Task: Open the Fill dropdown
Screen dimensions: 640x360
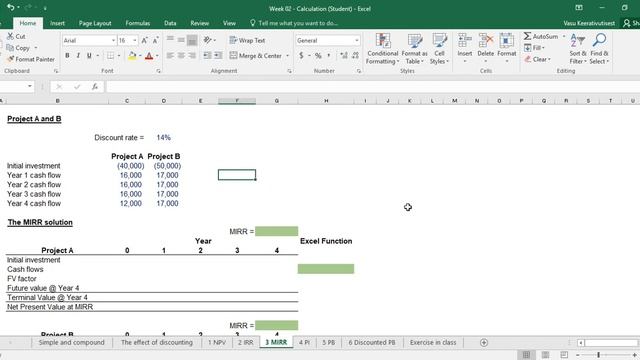Action: [x=534, y=48]
